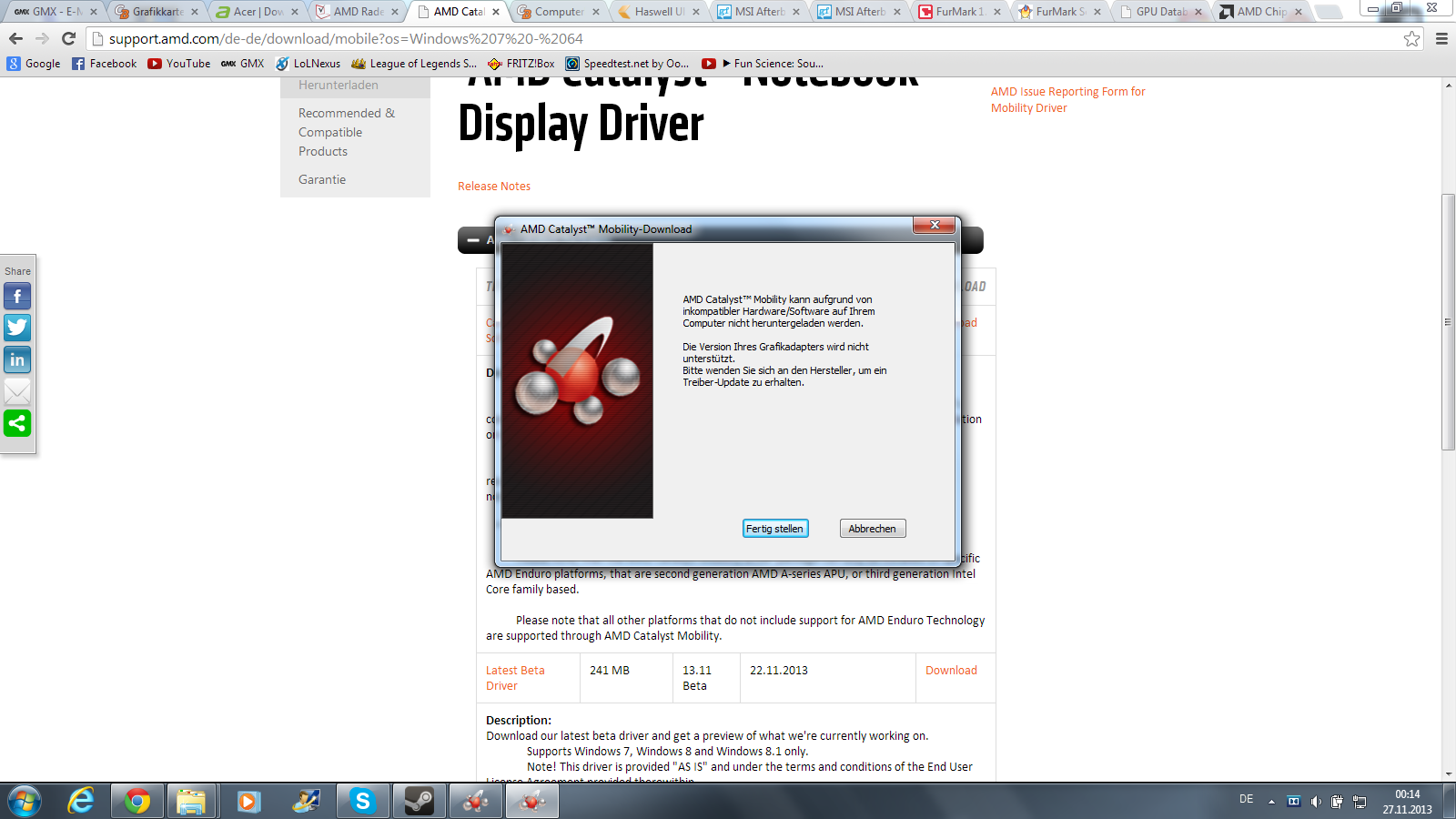Open the FRITZ!Box bookmark
This screenshot has height=819, width=1456.
pos(521,64)
